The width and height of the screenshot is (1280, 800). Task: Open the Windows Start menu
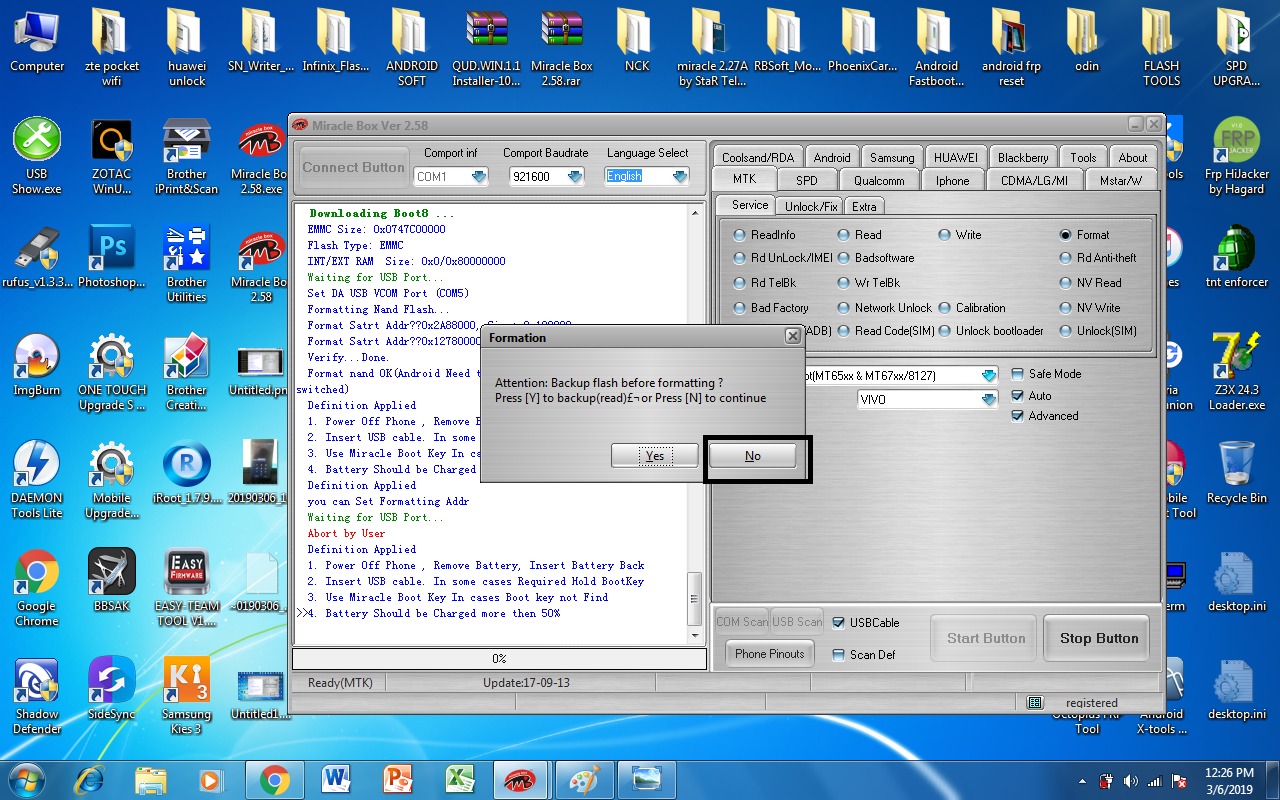26,779
